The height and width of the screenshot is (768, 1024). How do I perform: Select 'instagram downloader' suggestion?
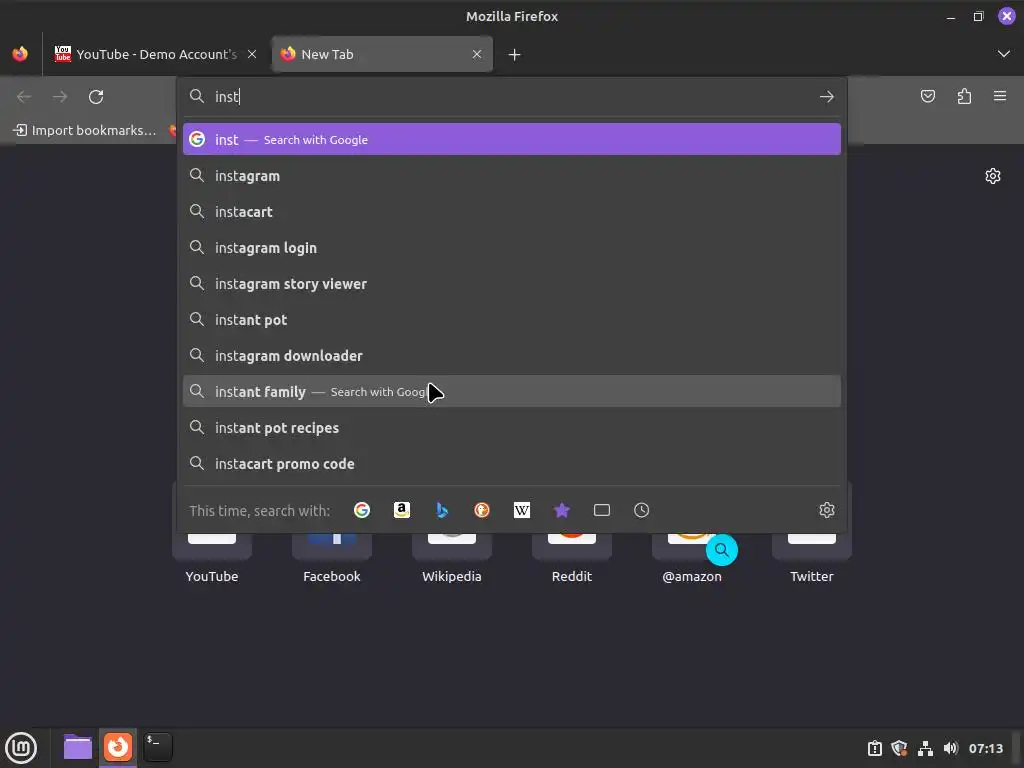point(512,355)
